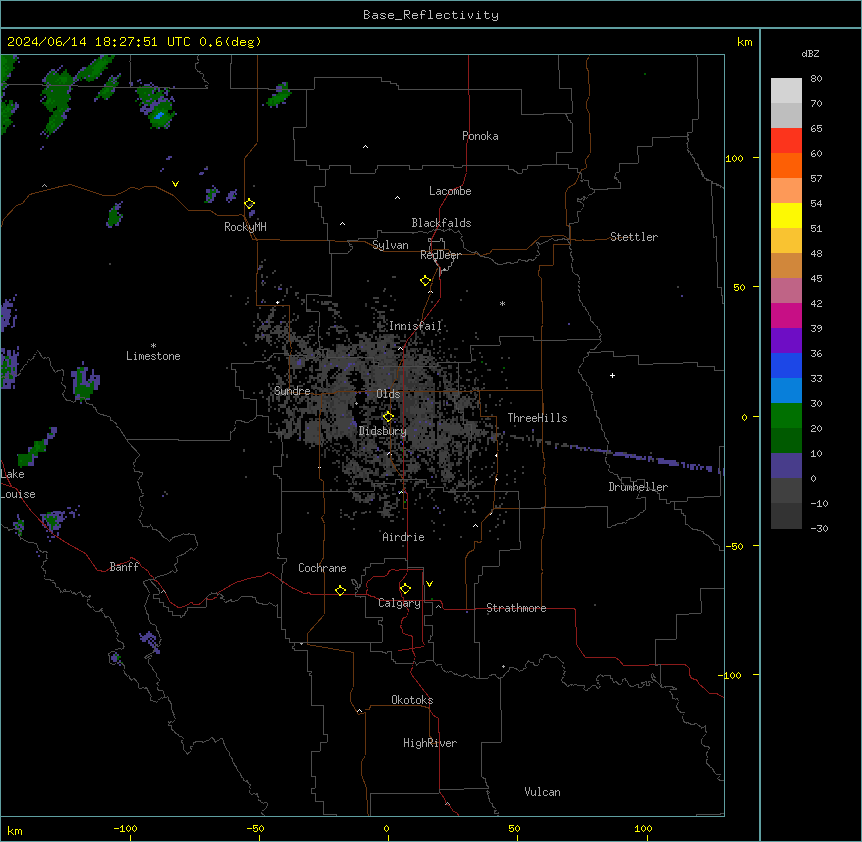This screenshot has height=842, width=862.
Task: Click the RedDeer city label
Action: coord(440,255)
